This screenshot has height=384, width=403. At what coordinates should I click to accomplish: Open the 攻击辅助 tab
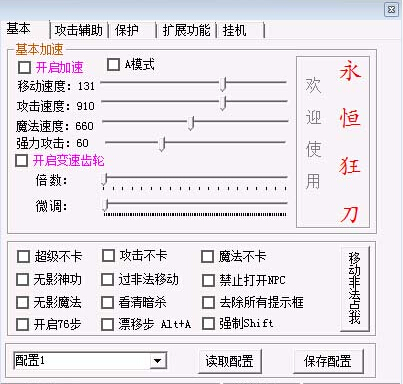click(x=79, y=31)
